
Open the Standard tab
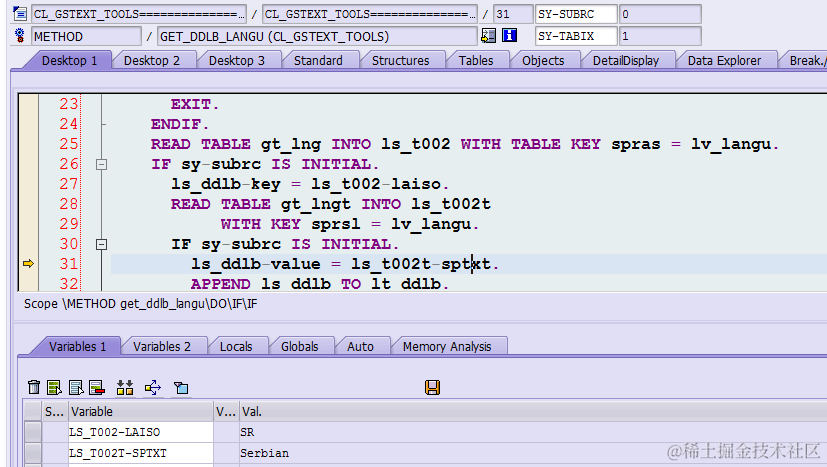click(318, 61)
